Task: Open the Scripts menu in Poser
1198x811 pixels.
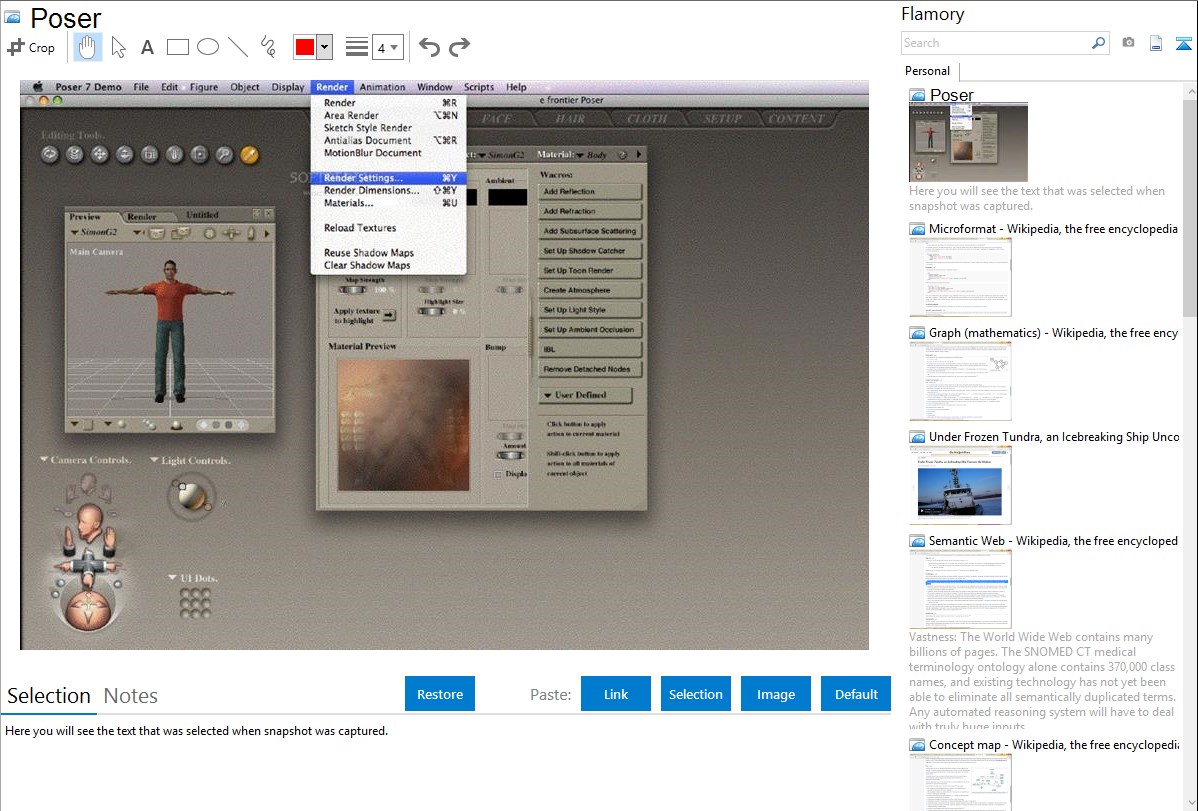Action: click(479, 87)
